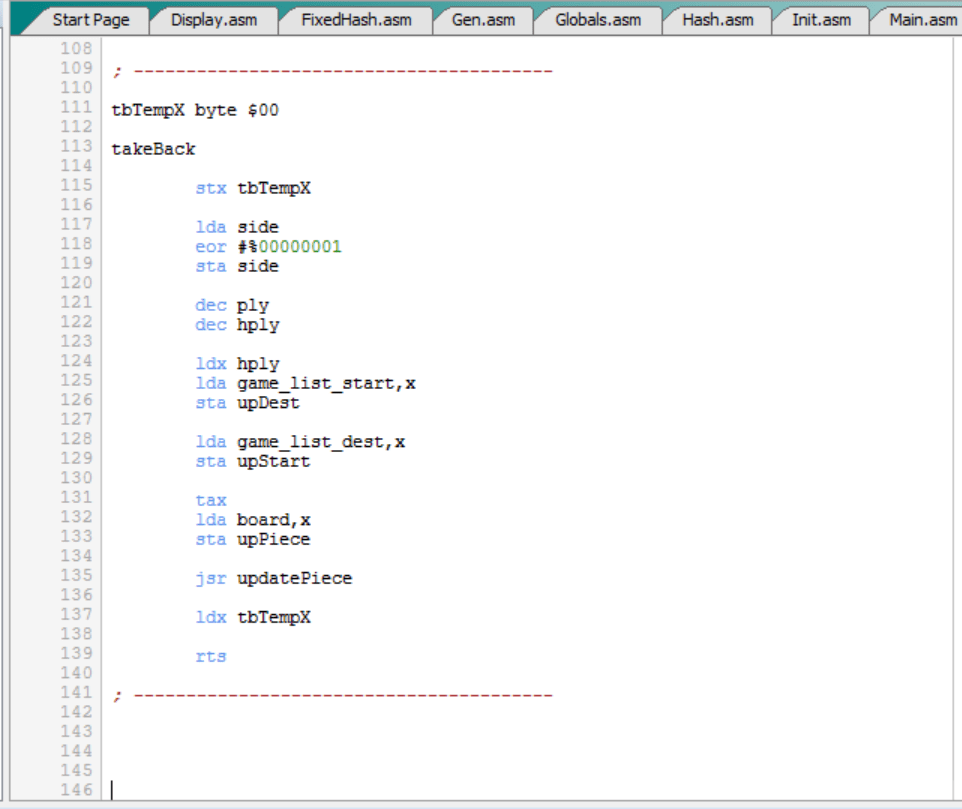Open the Globals.asm file tab
Screen dimensions: 962x809
point(598,19)
